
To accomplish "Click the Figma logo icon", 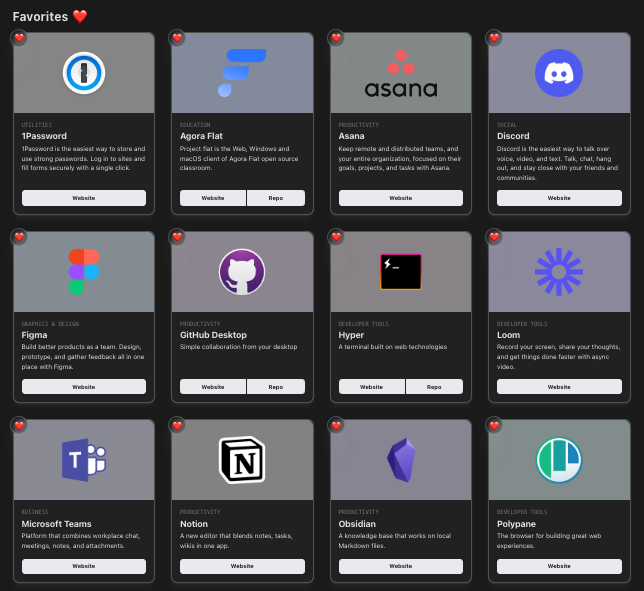I will tap(84, 271).
